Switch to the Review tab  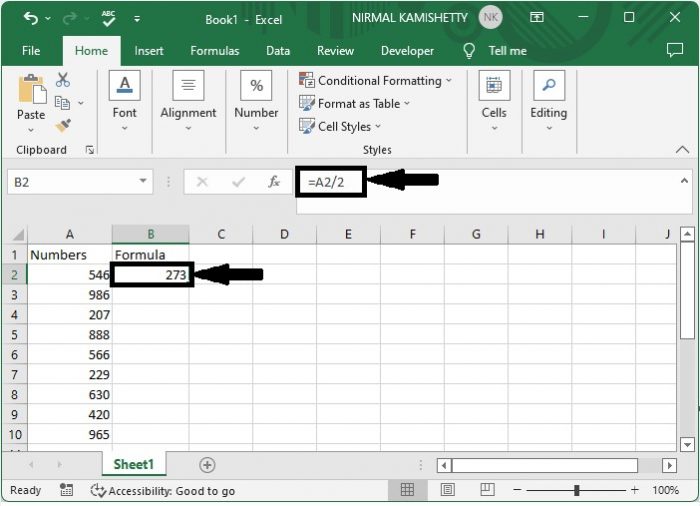click(335, 51)
